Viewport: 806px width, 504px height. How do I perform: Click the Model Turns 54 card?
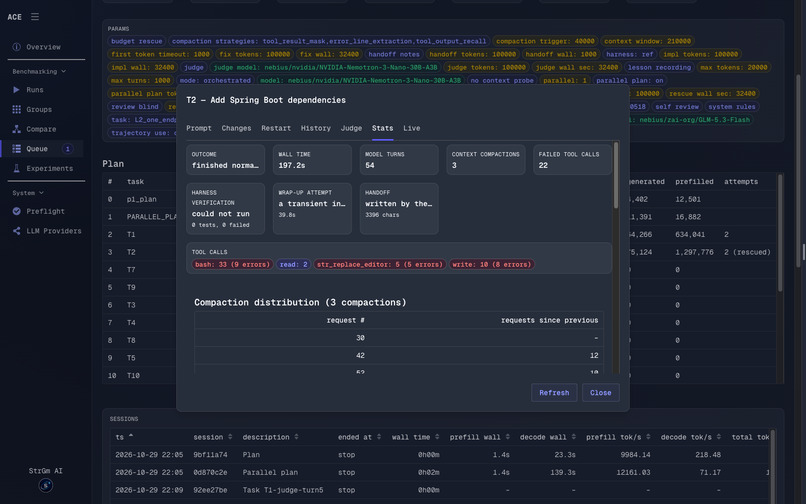[399, 159]
